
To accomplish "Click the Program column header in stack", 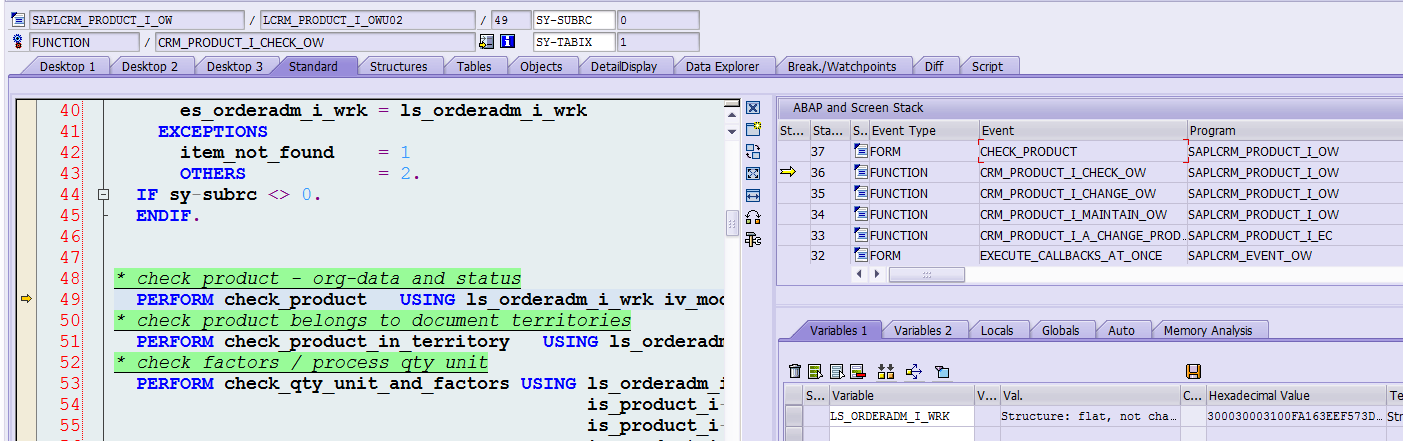I will pyautogui.click(x=1294, y=130).
